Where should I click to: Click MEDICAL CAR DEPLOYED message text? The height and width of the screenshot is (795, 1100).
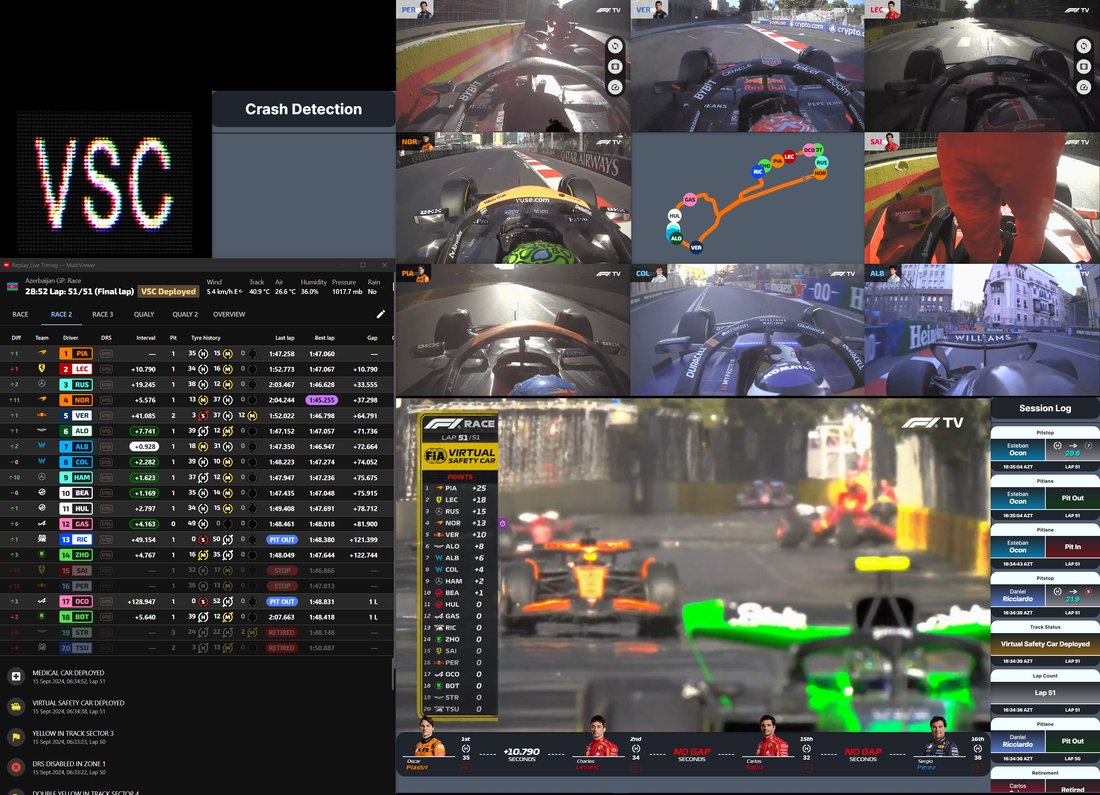tap(68, 673)
